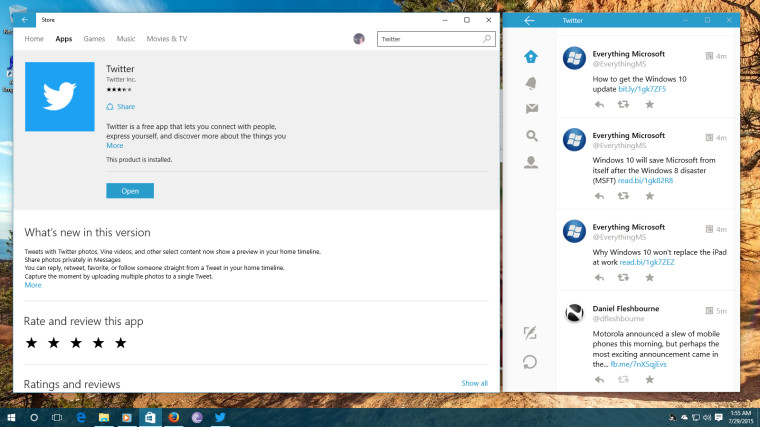Open the Windows Start menu

(11, 417)
